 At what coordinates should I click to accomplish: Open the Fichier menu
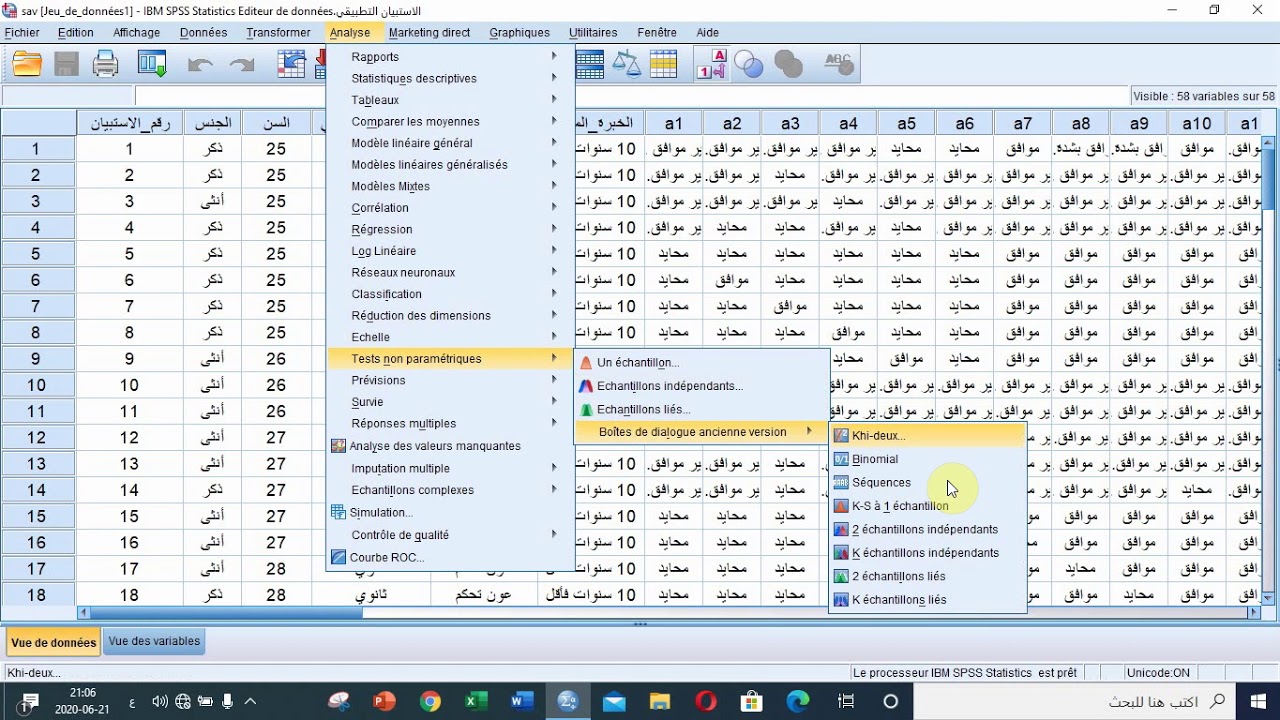(23, 33)
